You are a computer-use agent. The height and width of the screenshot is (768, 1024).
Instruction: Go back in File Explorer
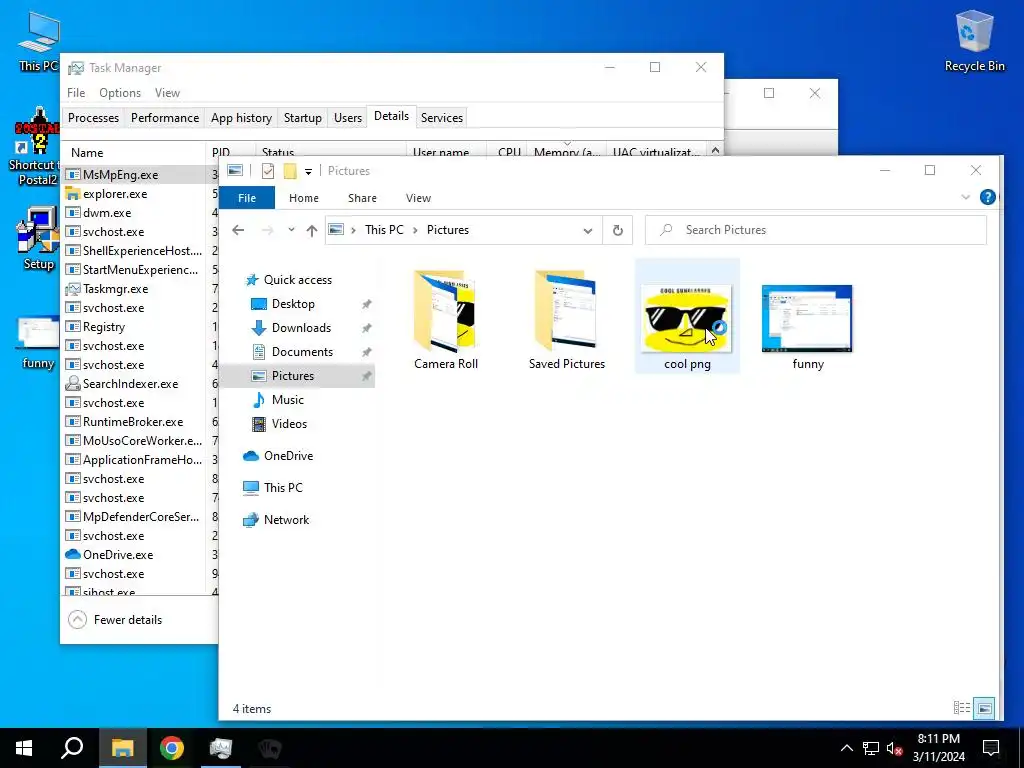[x=238, y=230]
